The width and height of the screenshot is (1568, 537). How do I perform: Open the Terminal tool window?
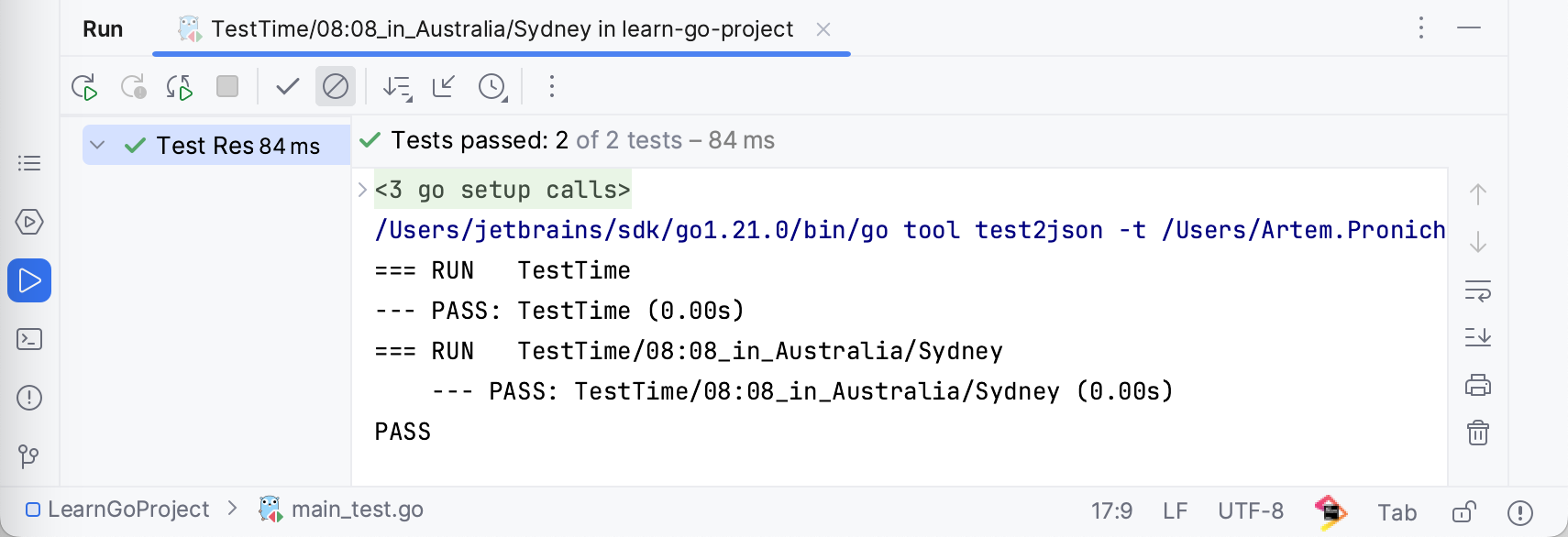(29, 339)
